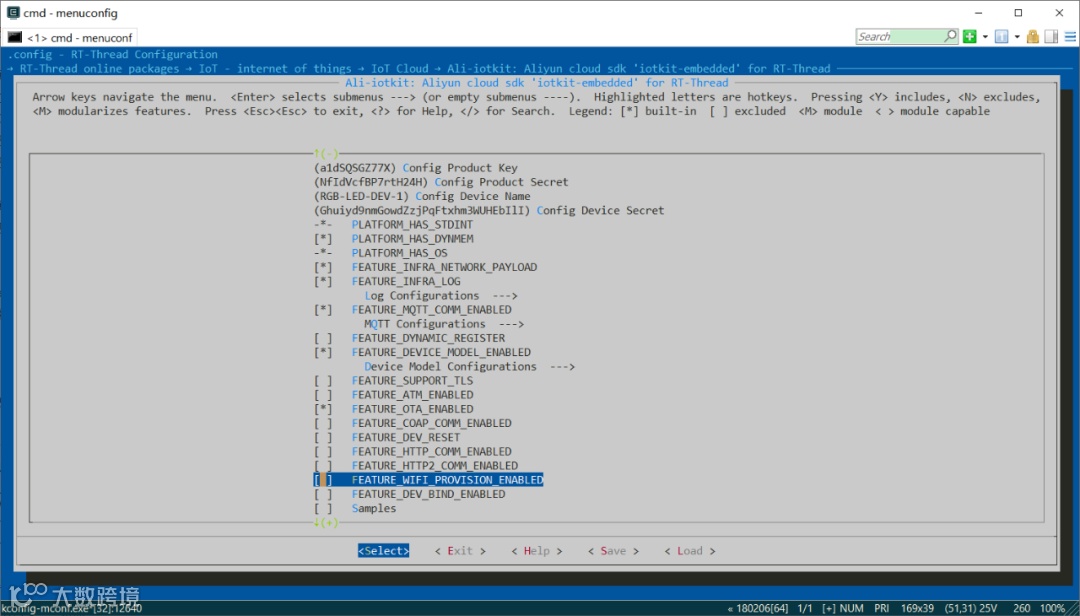Click the small black console tab icon
Viewport: 1080px width, 616px height.
15,37
